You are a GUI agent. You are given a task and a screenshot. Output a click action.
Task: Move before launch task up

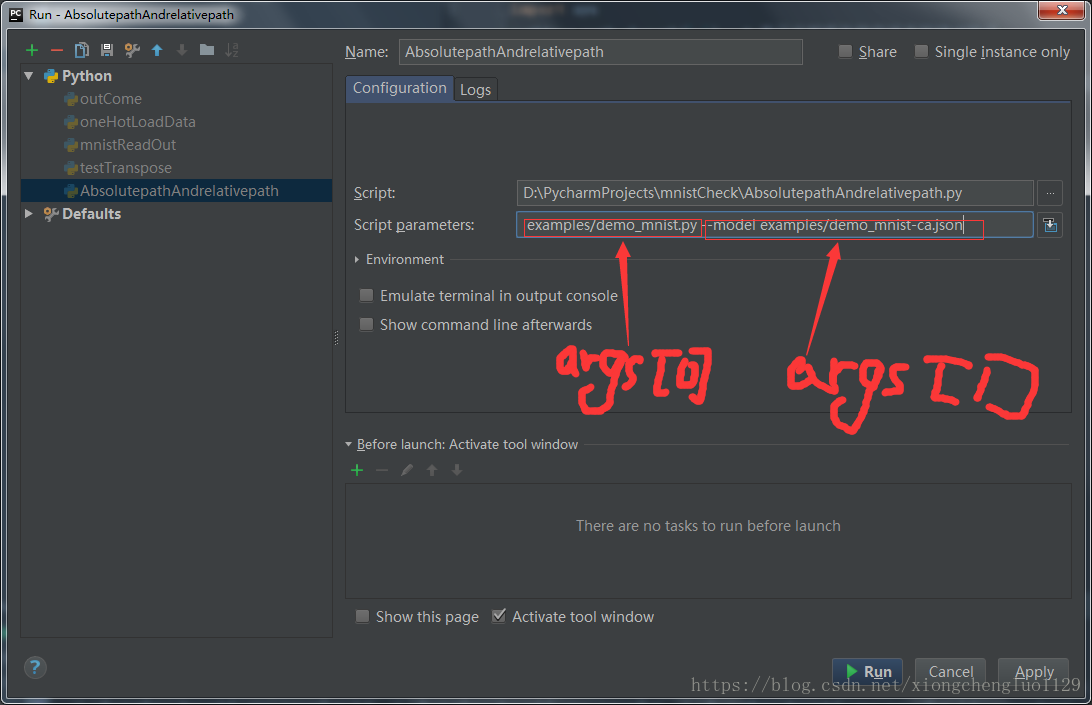(432, 470)
